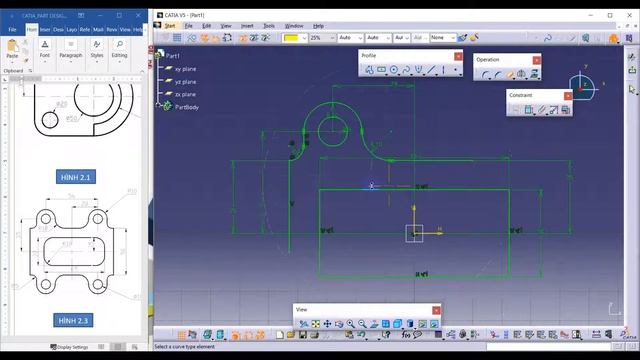640x360 pixels.
Task: Close the Constraint toolbar
Action: 568,96
